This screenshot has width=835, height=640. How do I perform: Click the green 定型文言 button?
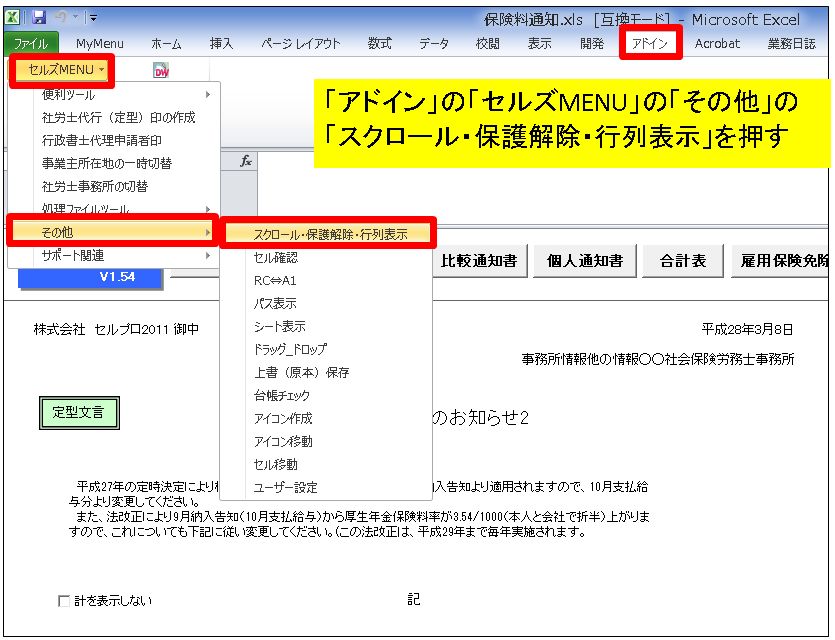pos(79,412)
